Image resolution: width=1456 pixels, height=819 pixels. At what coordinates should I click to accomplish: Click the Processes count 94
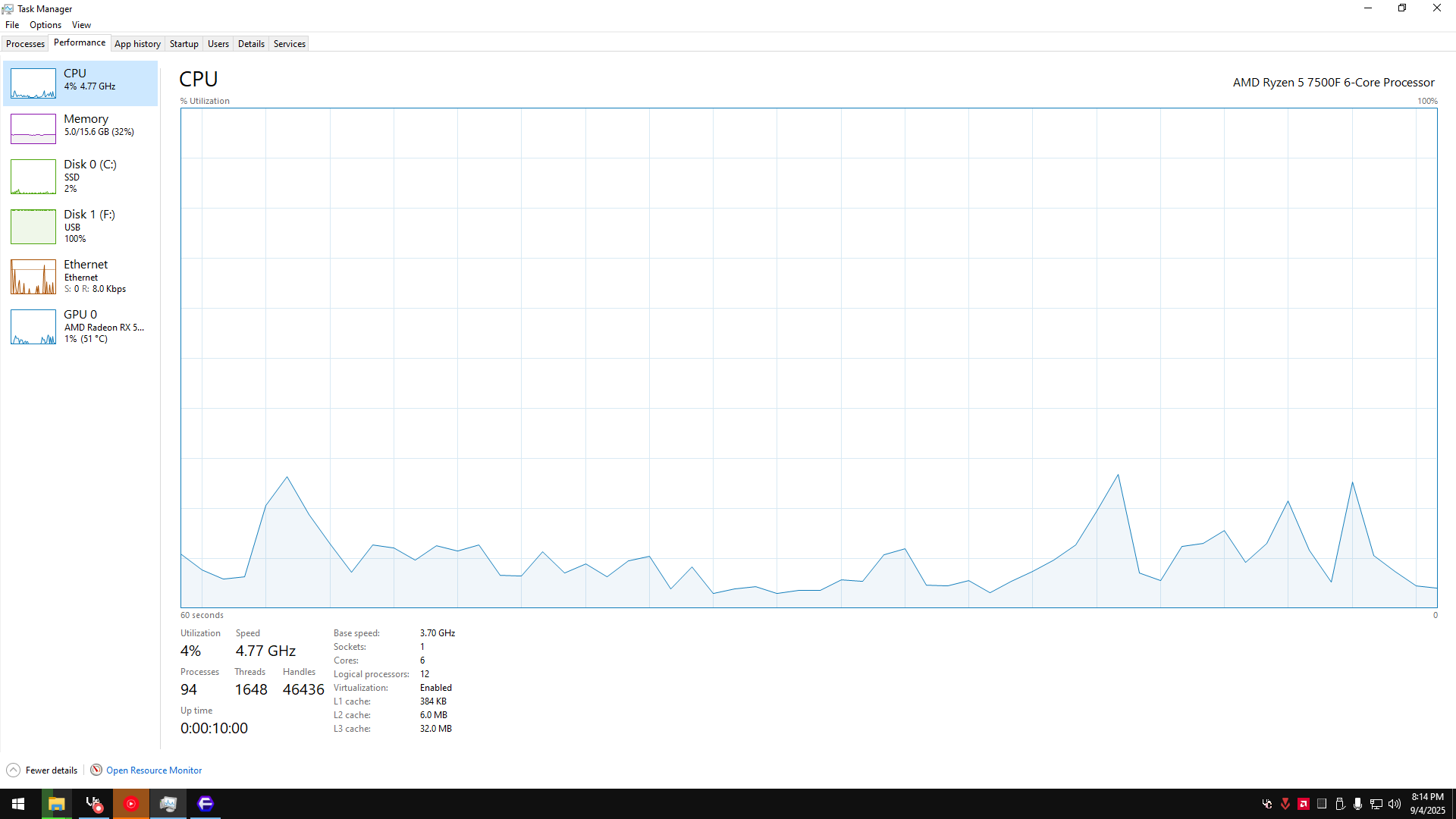pos(189,689)
